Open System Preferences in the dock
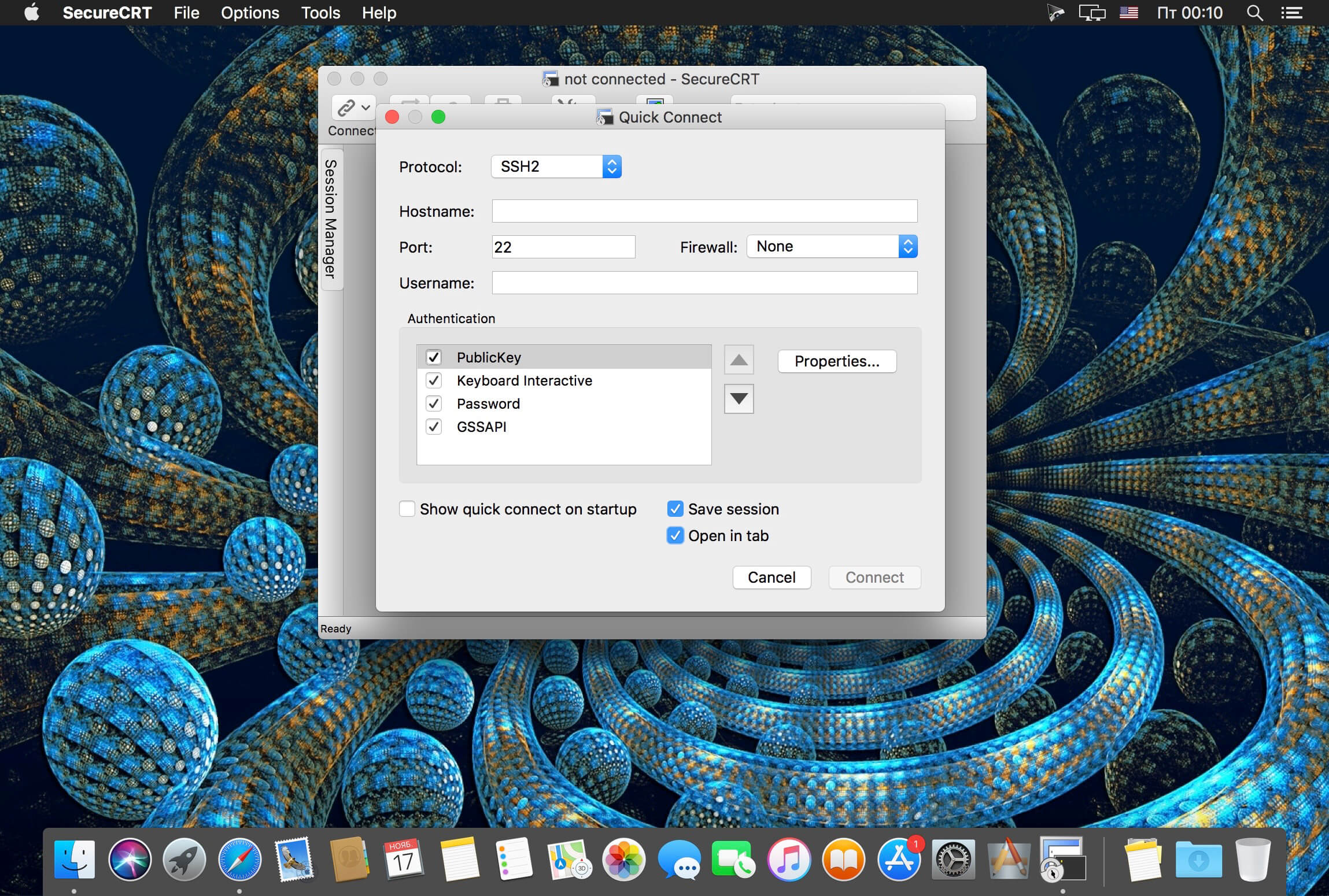 (953, 859)
